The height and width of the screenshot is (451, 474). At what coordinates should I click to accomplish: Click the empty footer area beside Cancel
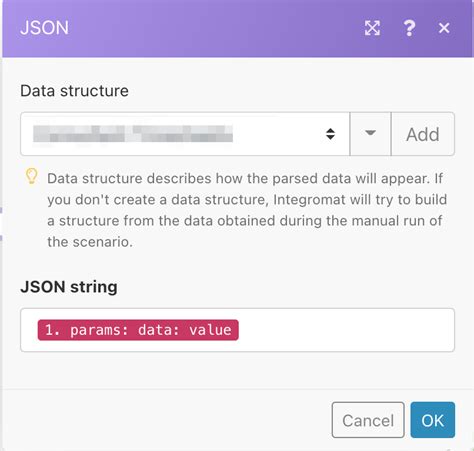coord(167,420)
